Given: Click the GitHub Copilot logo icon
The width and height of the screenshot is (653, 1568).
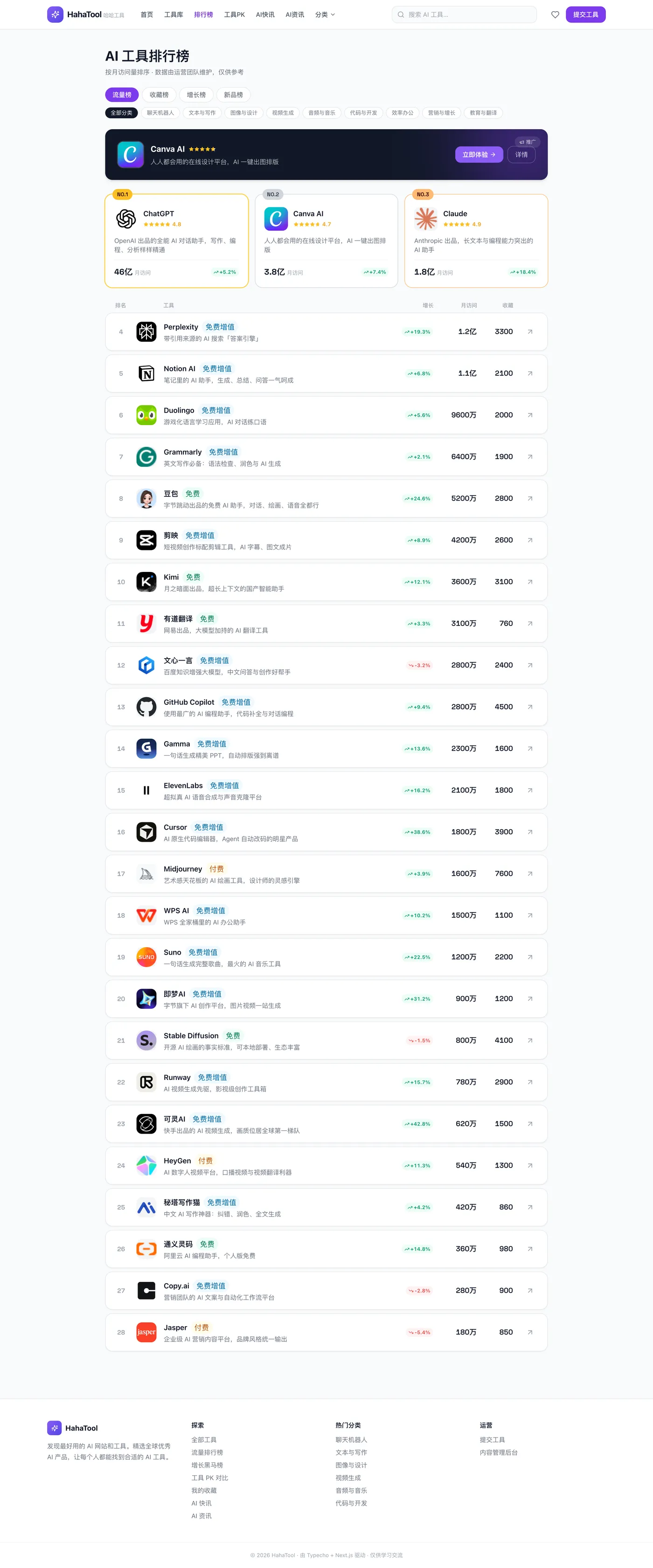Looking at the screenshot, I should tap(146, 707).
